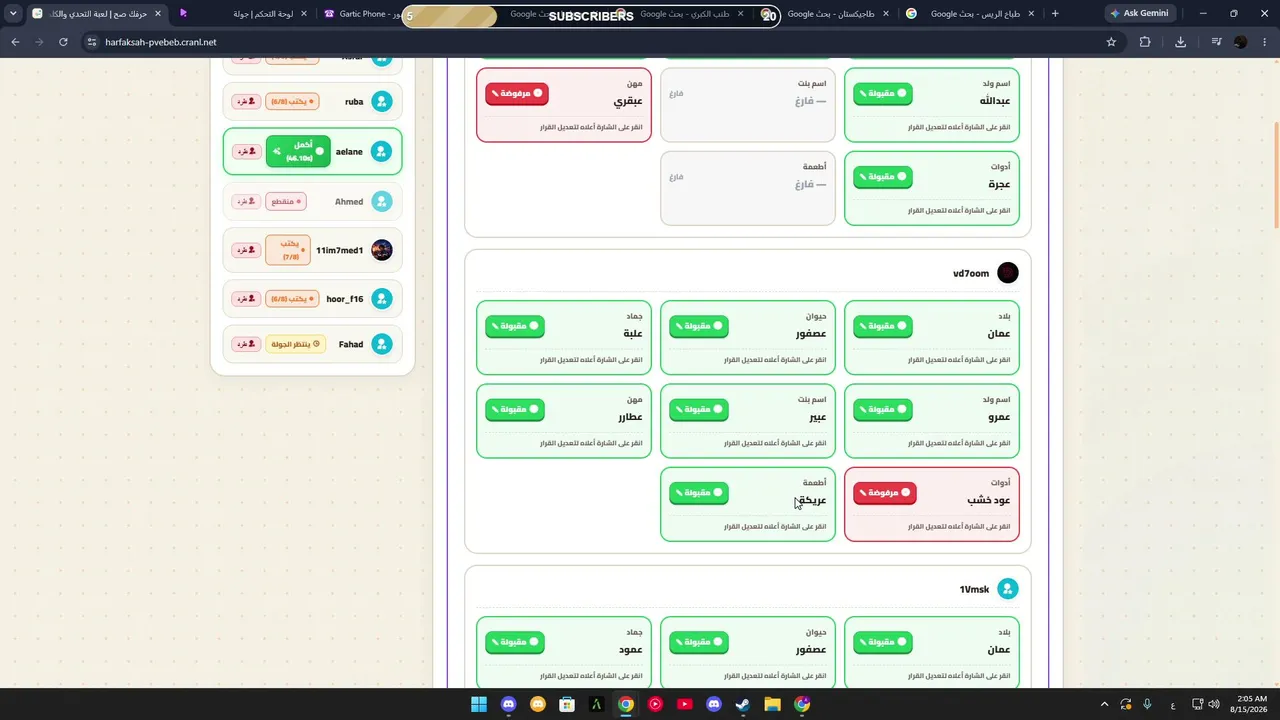Toggle vd7oom's عمان answer badge
The width and height of the screenshot is (1280, 720).
point(882,326)
